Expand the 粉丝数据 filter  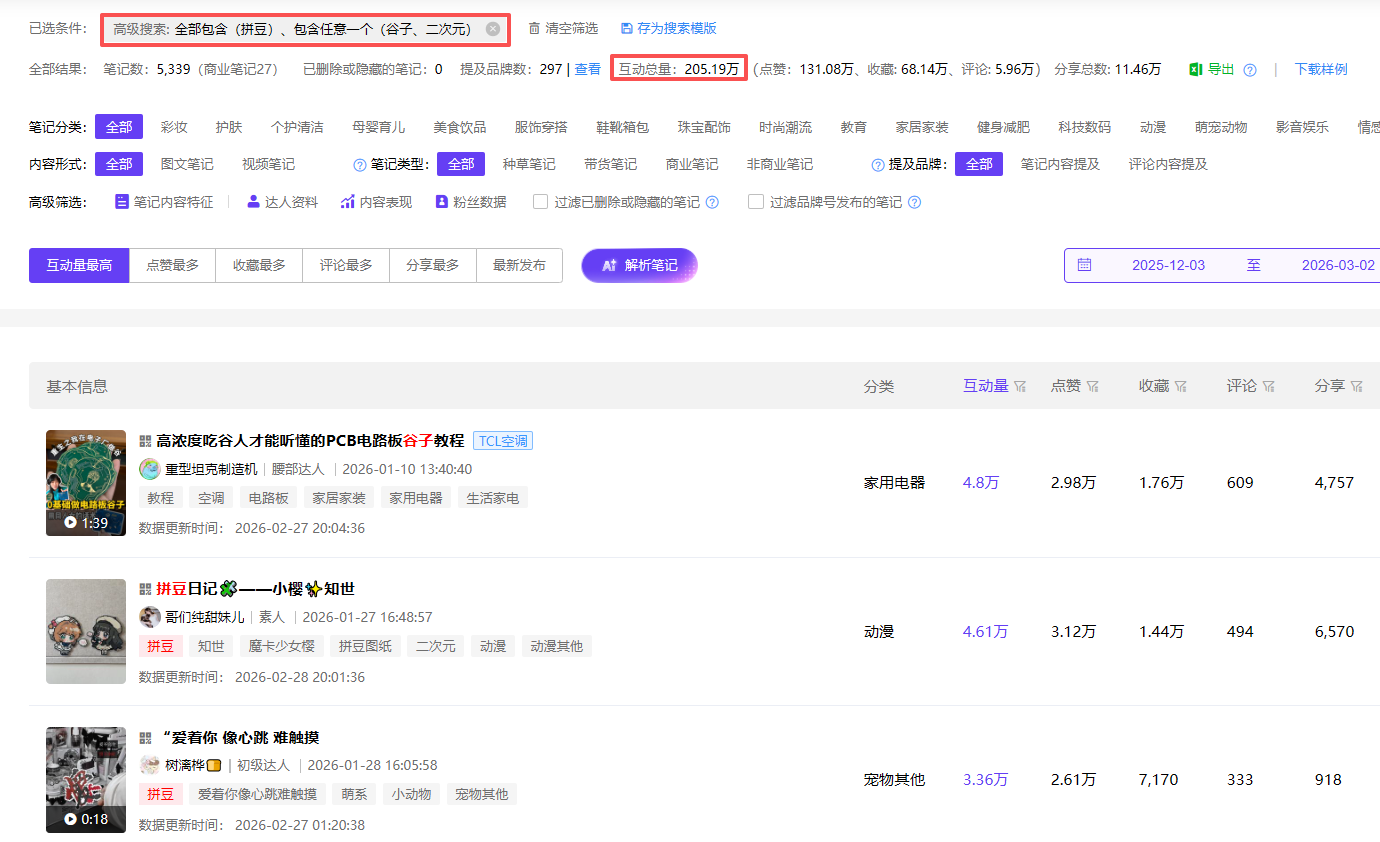(x=470, y=202)
